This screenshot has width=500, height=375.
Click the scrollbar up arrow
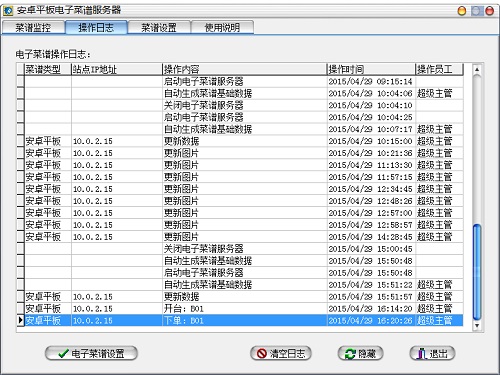(x=477, y=69)
